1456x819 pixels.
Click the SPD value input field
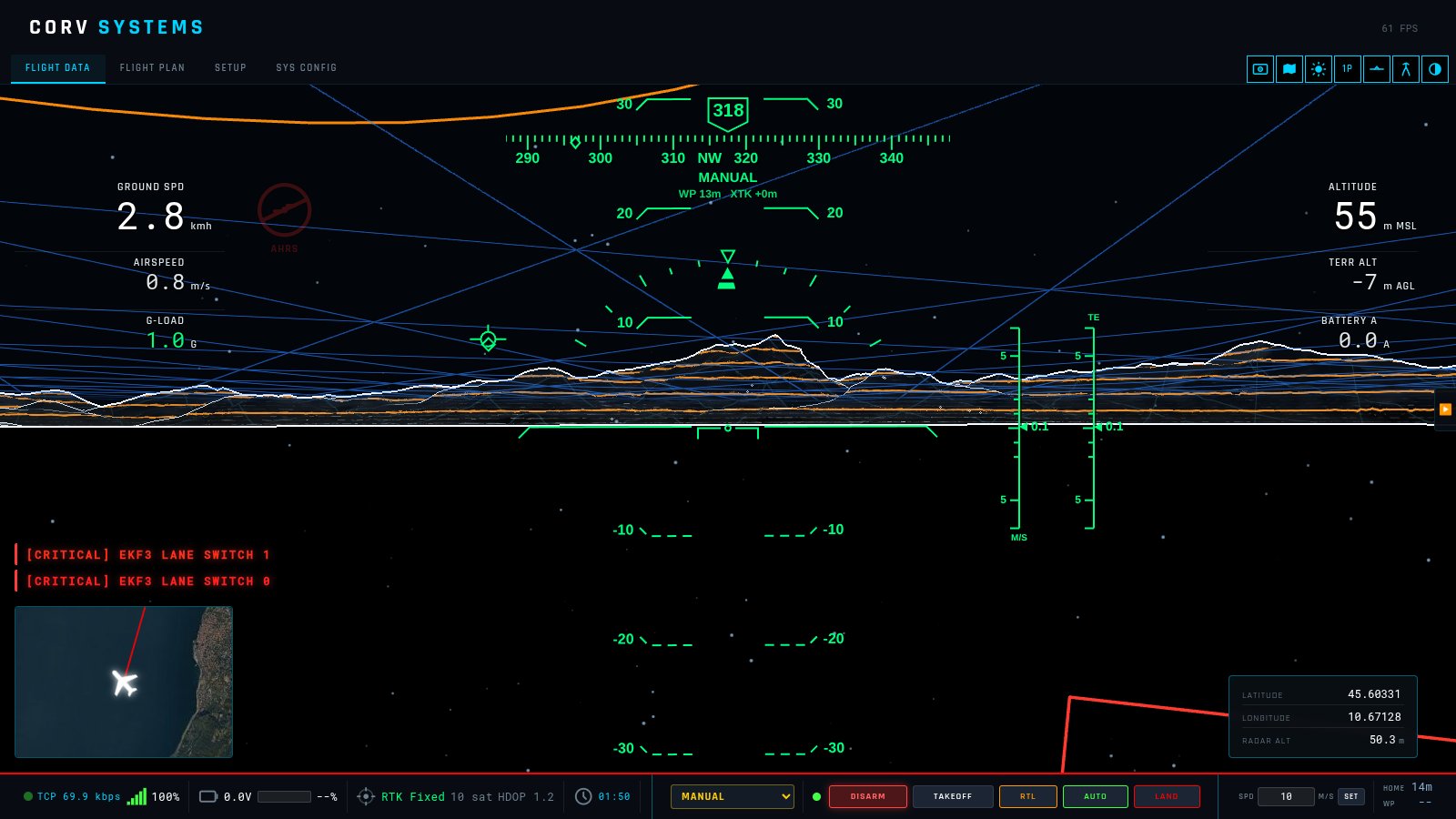1286,796
